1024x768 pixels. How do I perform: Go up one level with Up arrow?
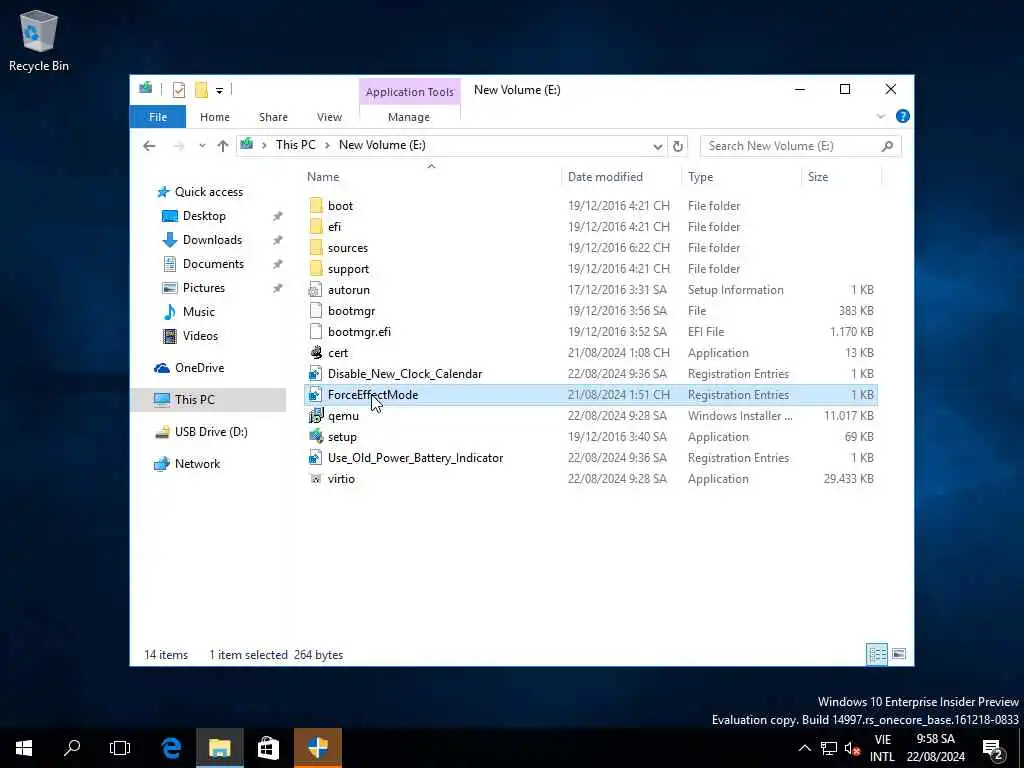223,146
